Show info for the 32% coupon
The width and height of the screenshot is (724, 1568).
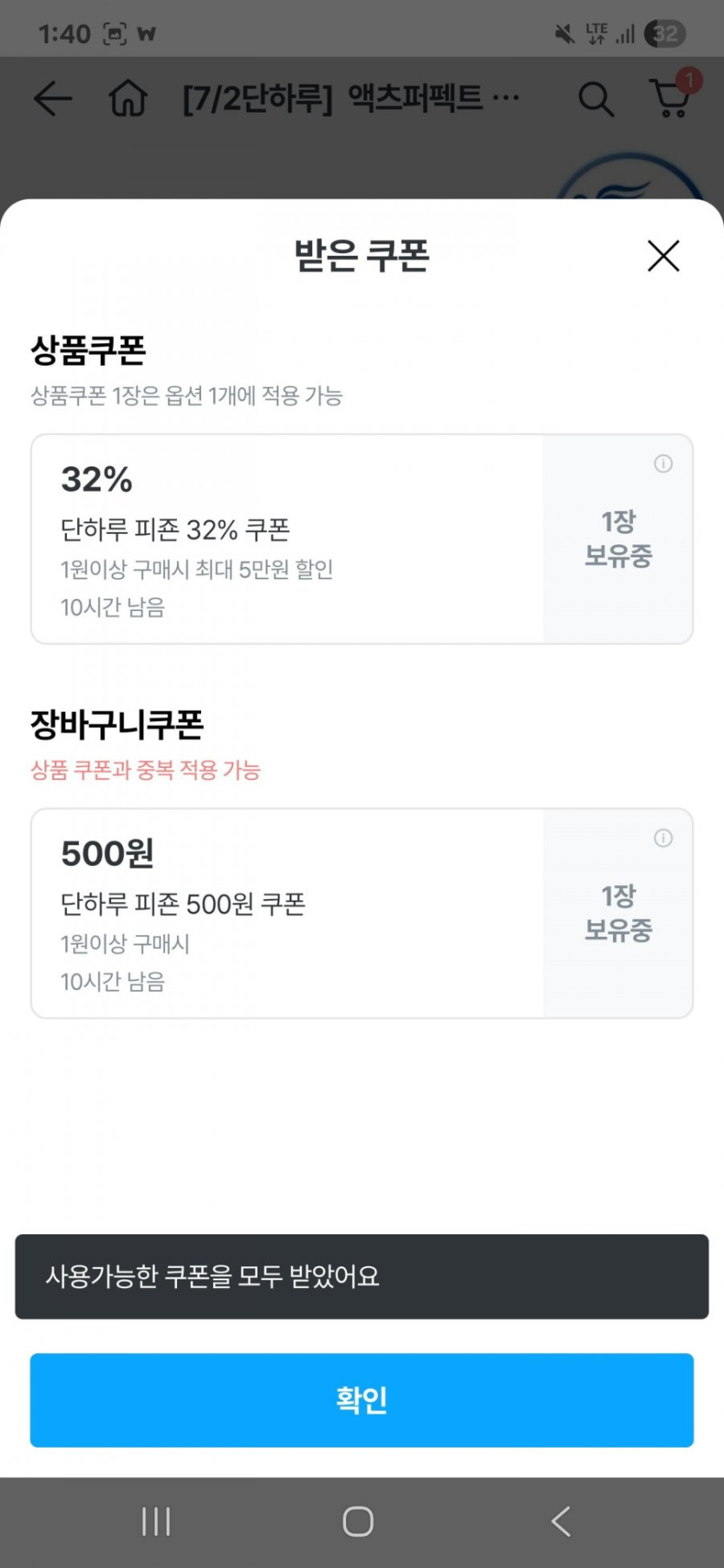pyautogui.click(x=663, y=464)
